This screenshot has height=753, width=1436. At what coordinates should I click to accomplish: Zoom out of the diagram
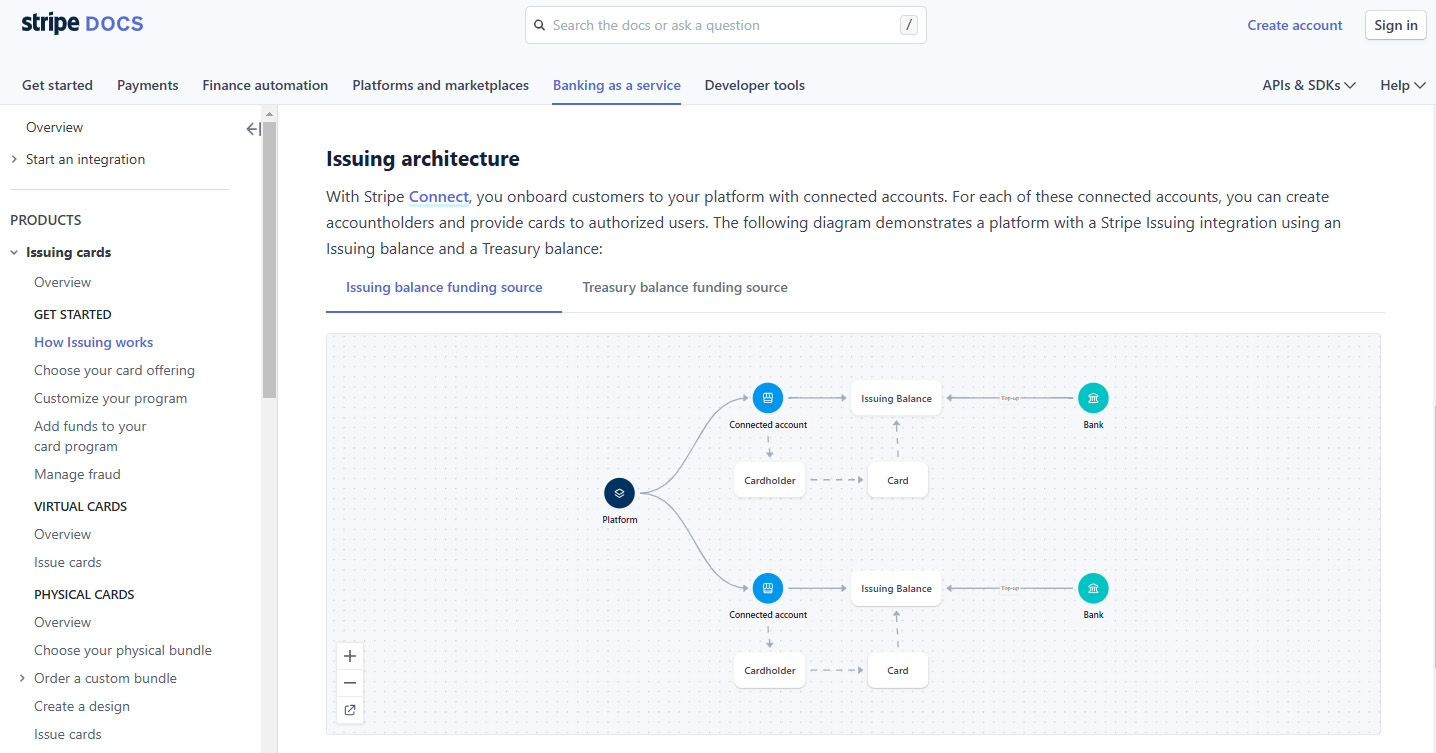[x=350, y=684]
